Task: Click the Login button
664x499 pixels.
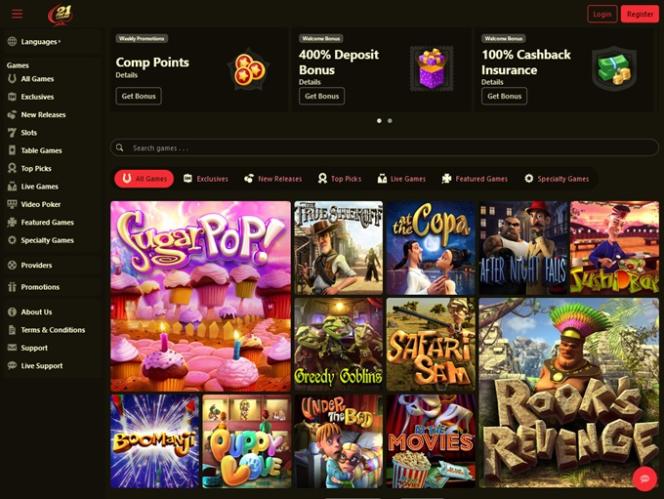Action: coord(602,14)
